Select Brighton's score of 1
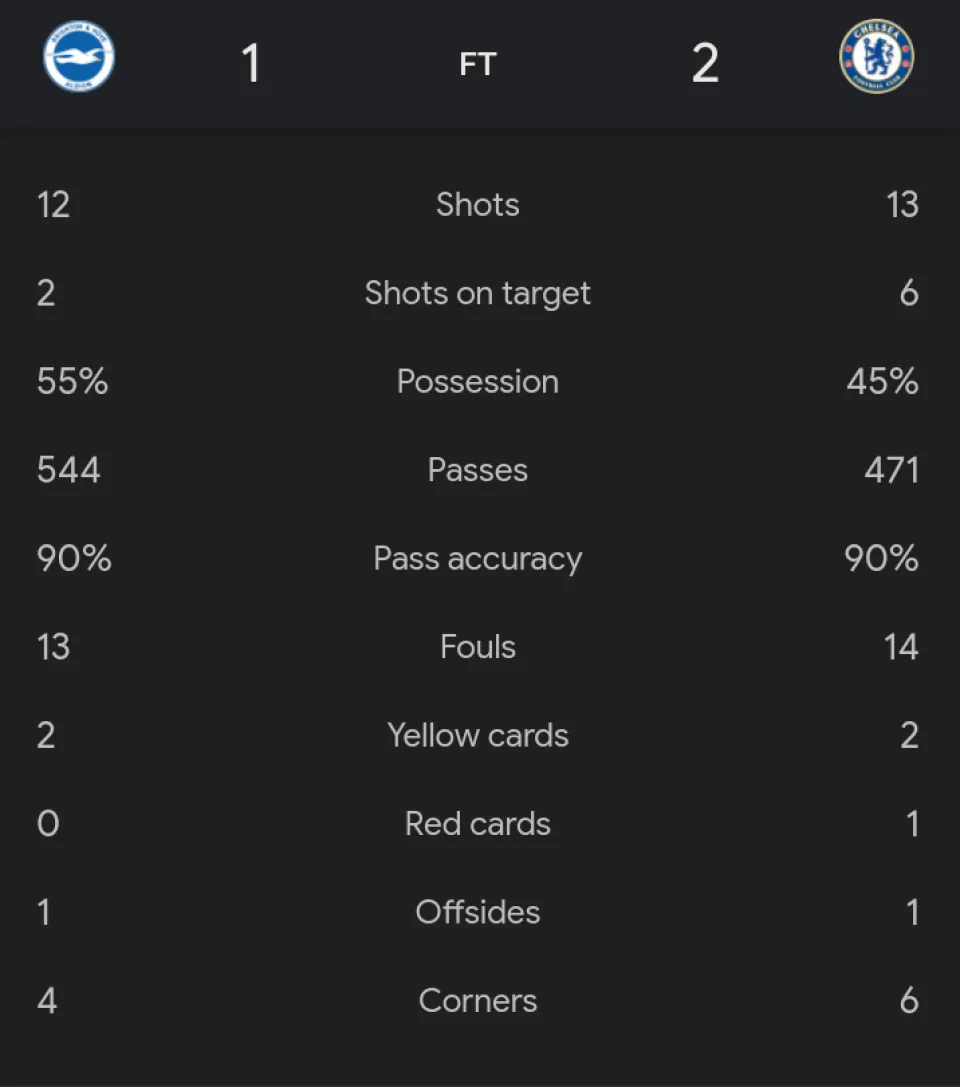 [x=251, y=64]
